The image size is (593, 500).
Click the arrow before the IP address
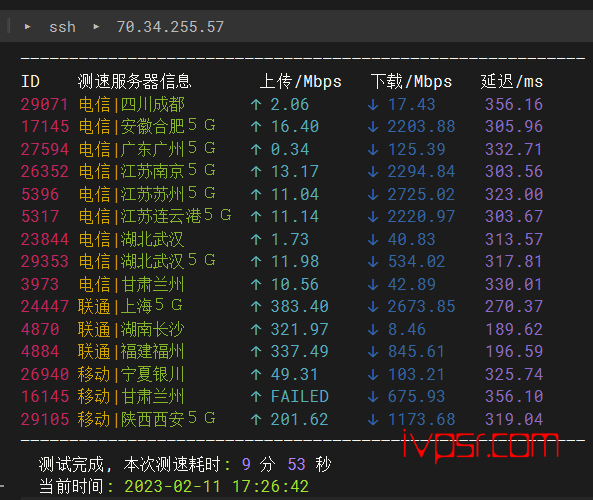pos(96,27)
